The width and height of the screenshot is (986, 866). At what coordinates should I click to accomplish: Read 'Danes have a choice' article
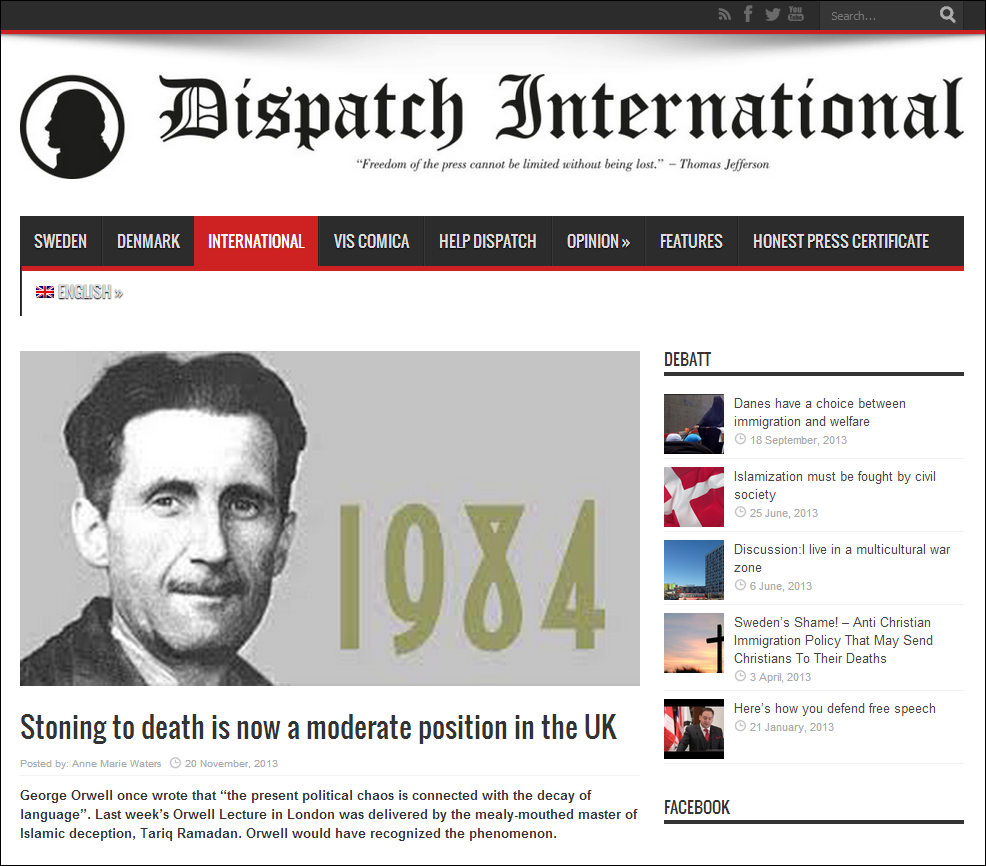click(x=820, y=413)
